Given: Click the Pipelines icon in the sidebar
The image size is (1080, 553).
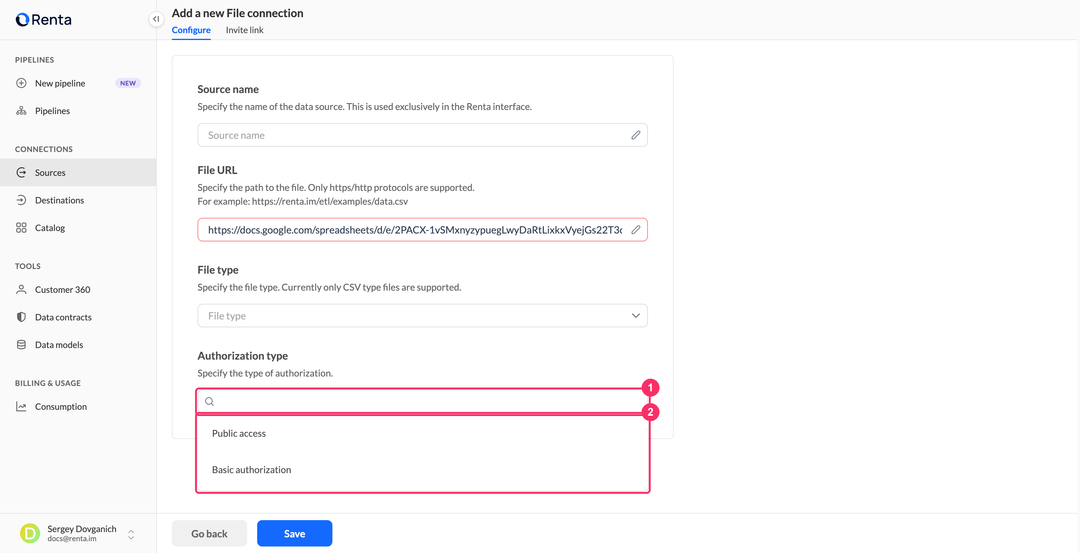Looking at the screenshot, I should 21,111.
